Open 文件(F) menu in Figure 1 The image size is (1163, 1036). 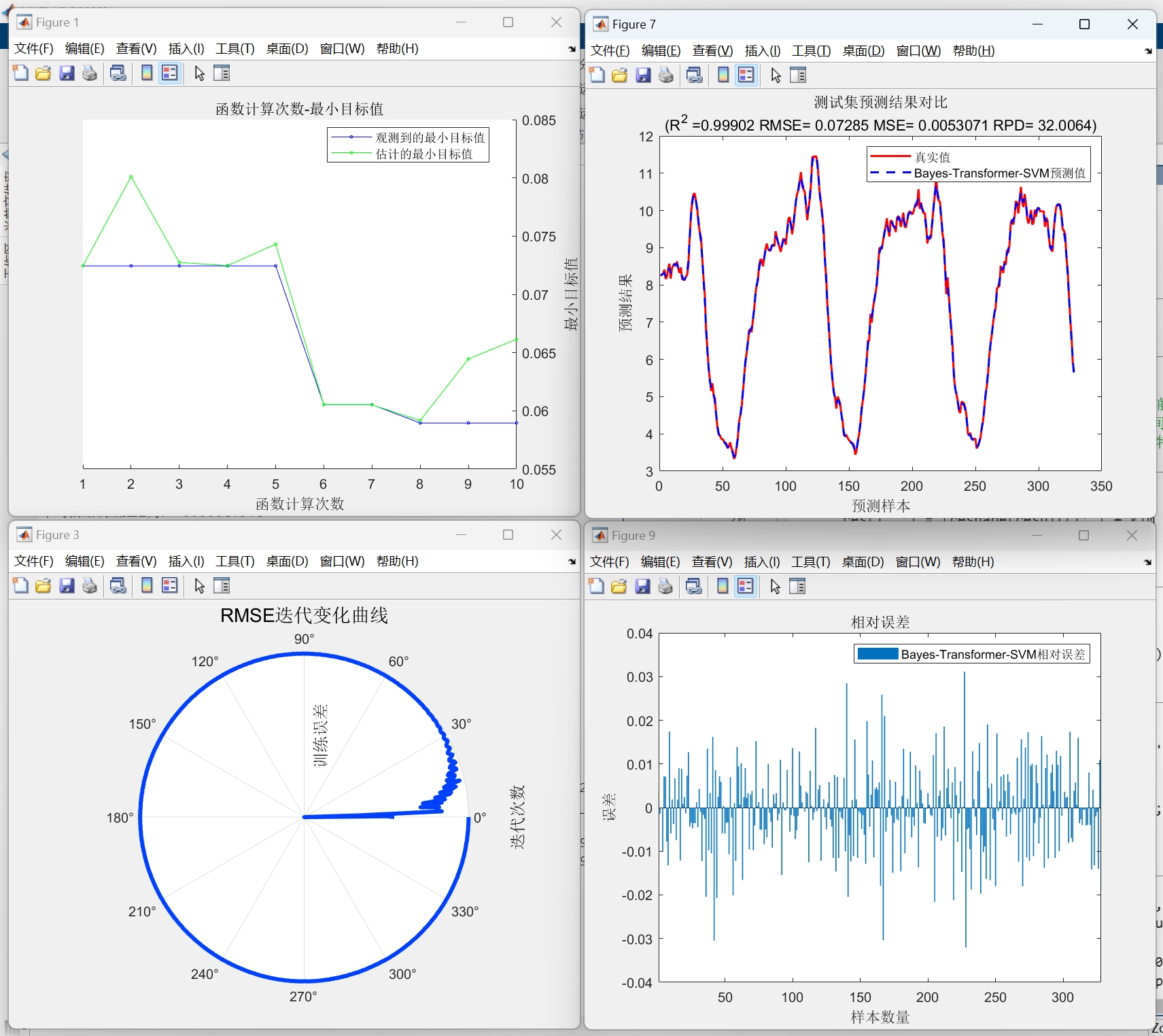pyautogui.click(x=34, y=49)
